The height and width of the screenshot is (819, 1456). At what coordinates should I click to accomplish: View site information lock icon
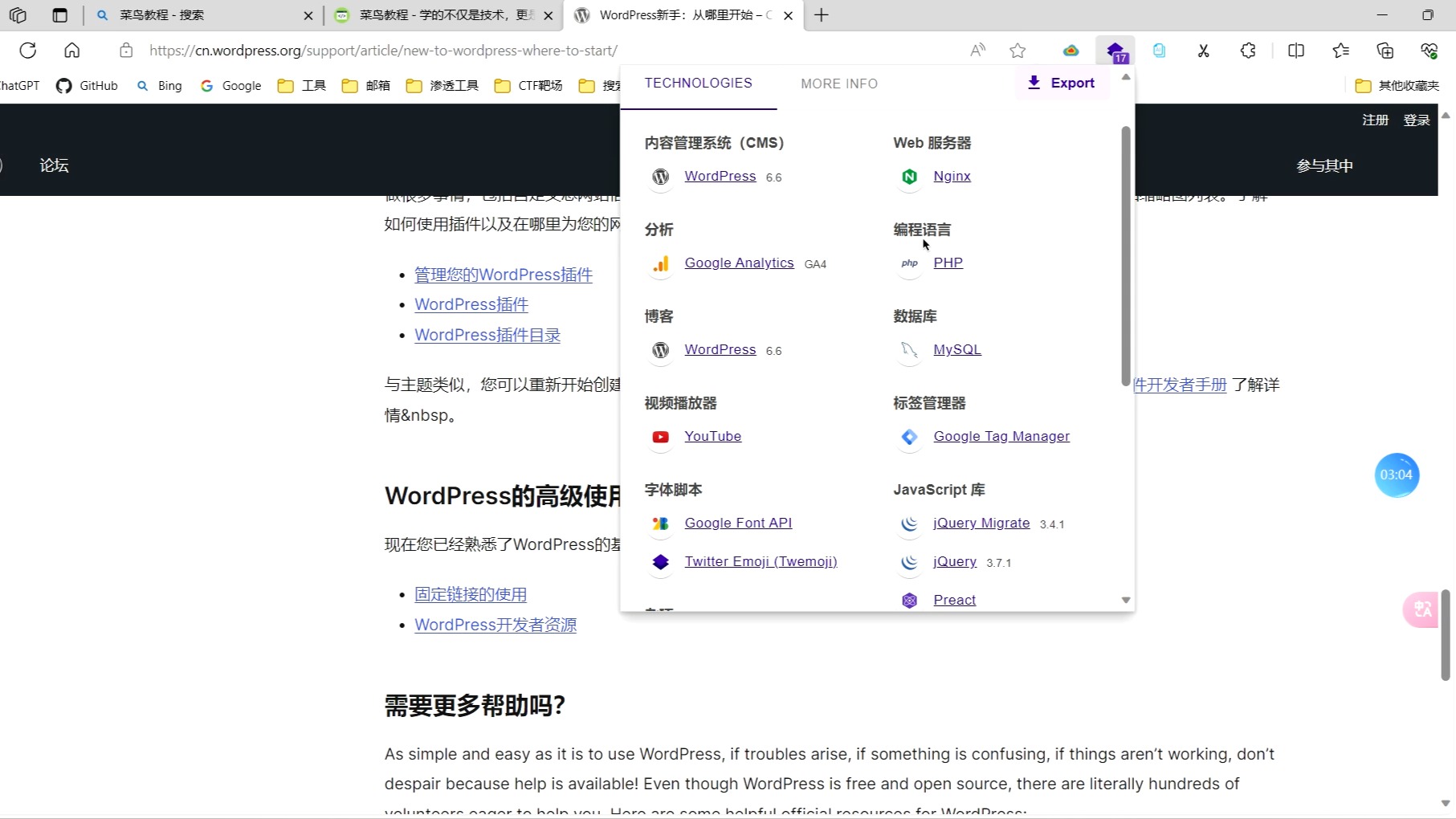pos(126,51)
